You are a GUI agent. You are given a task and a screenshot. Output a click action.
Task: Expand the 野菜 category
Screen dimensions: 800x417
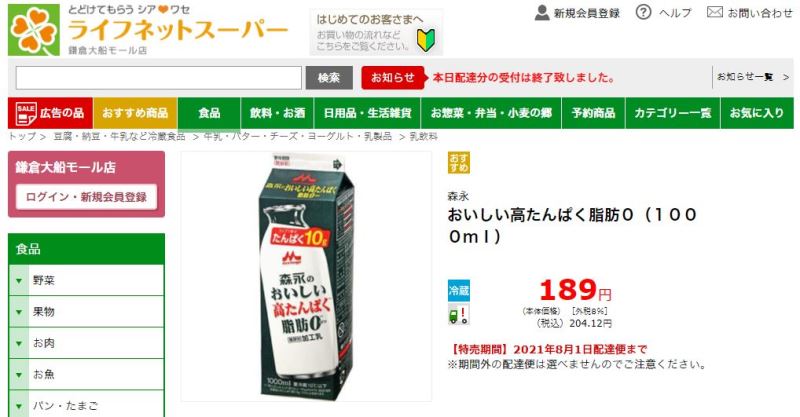pos(86,280)
